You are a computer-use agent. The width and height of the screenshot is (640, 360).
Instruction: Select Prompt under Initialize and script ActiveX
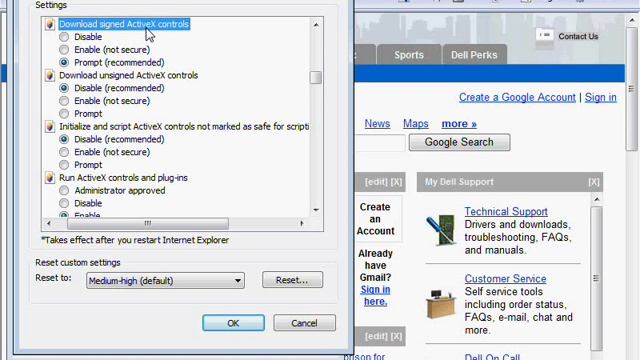[64, 165]
